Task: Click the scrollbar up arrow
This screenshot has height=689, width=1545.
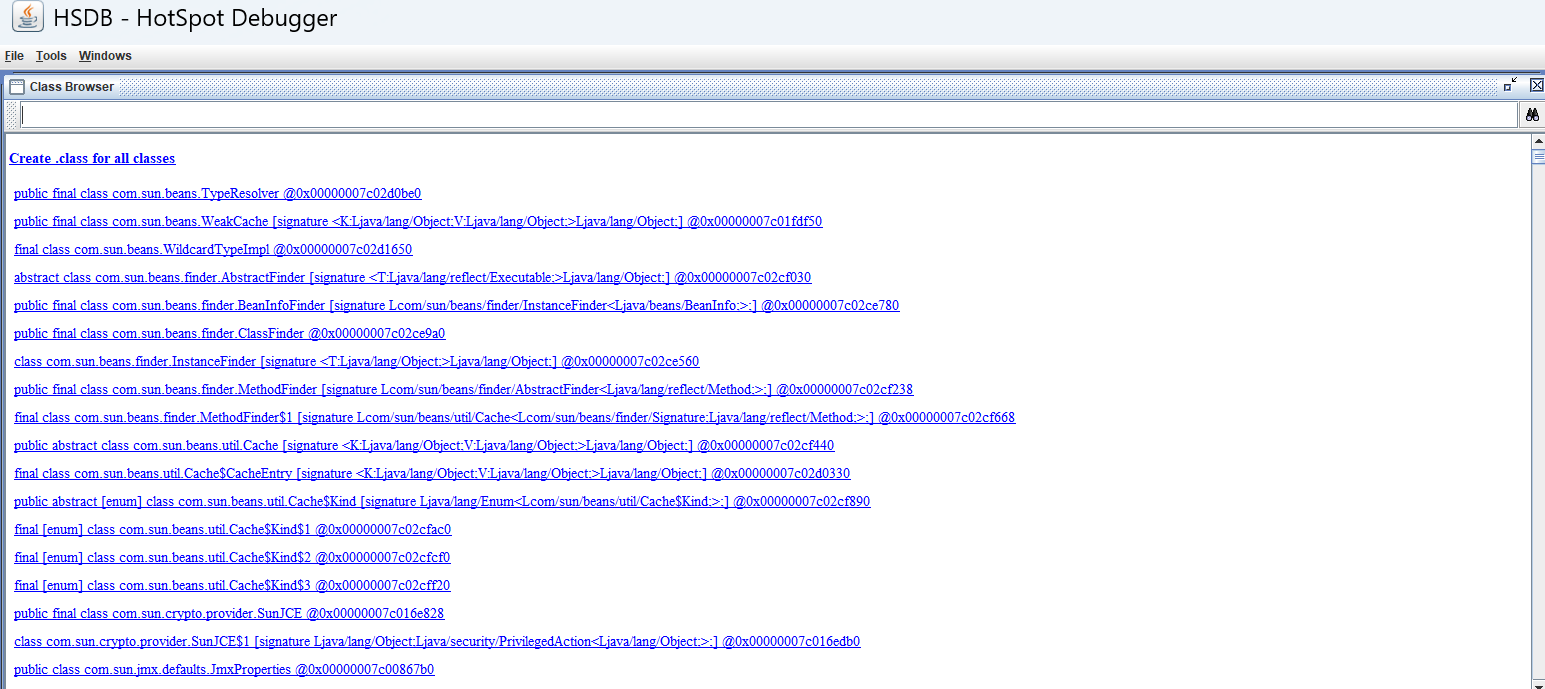Action: point(1538,141)
